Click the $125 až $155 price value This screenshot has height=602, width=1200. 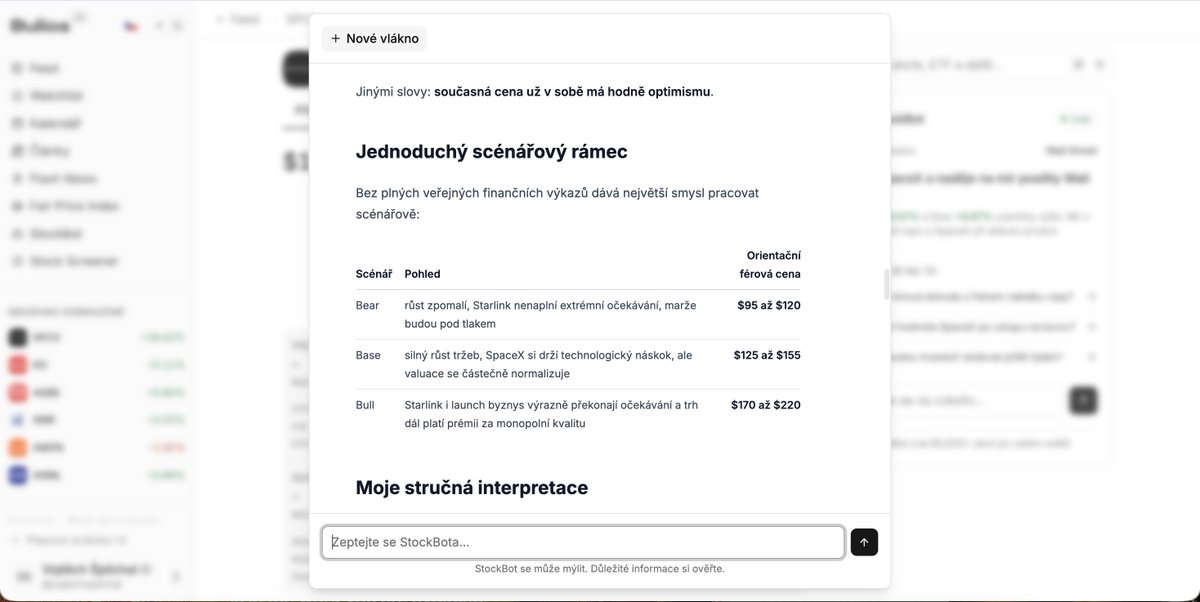767,355
